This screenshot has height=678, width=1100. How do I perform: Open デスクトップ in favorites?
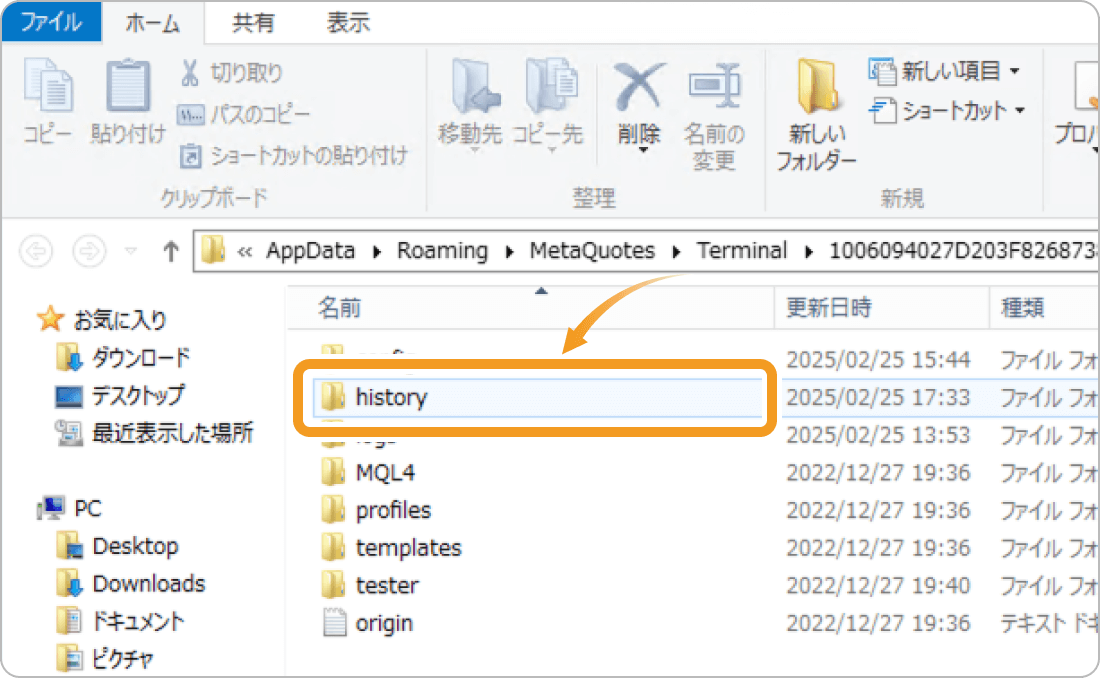pos(121,395)
